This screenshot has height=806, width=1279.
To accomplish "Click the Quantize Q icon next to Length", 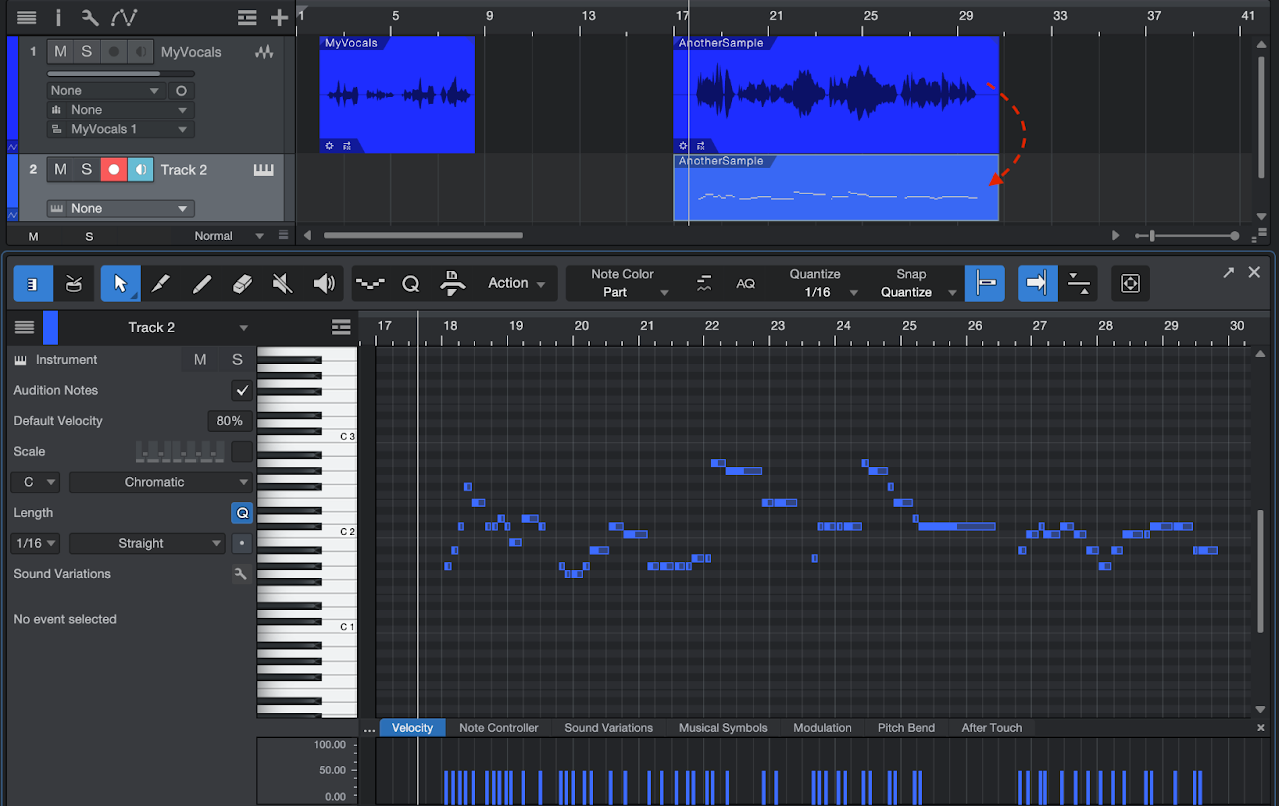I will tap(241, 512).
